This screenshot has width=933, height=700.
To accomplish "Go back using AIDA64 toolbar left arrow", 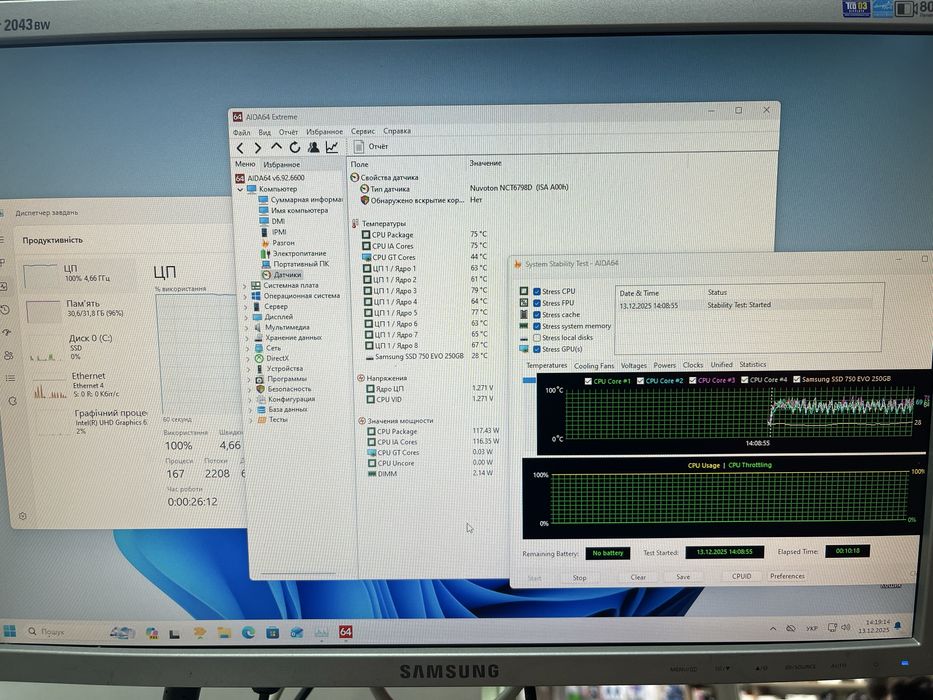I will 240,148.
